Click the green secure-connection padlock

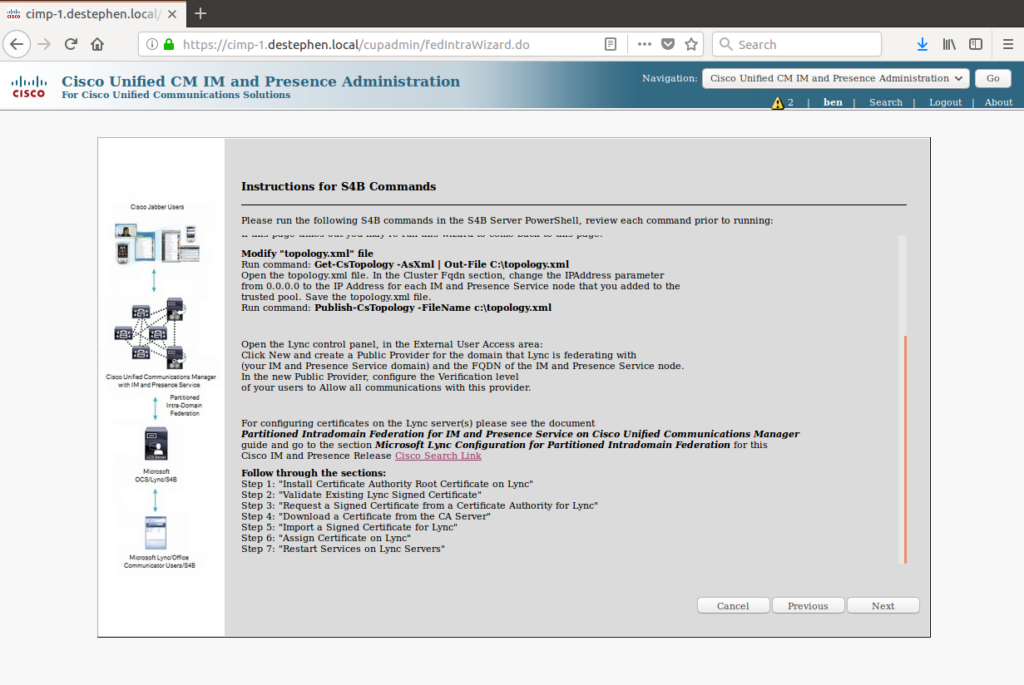point(169,44)
